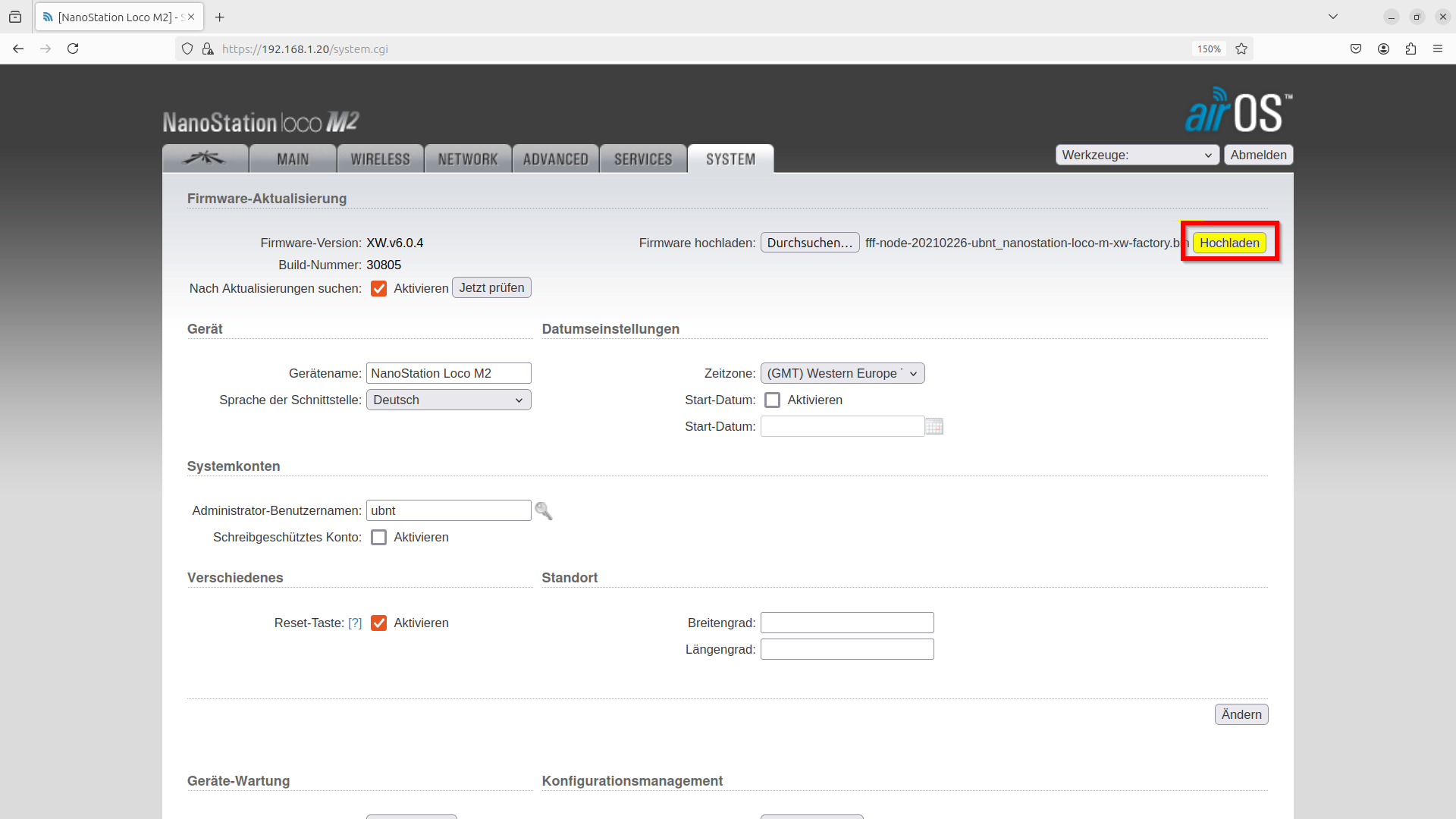Expand the Zeitzone dropdown
Image resolution: width=1456 pixels, height=819 pixels.
[x=842, y=373]
